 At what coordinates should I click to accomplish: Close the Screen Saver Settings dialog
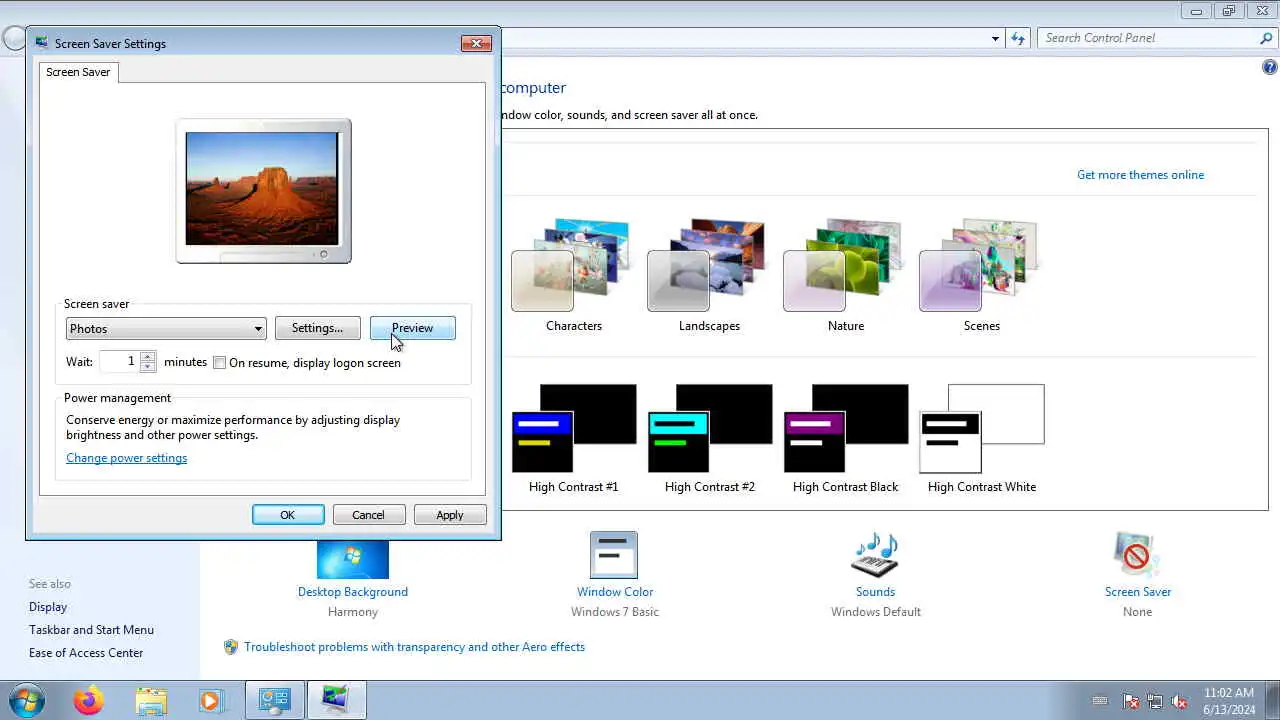tap(475, 43)
